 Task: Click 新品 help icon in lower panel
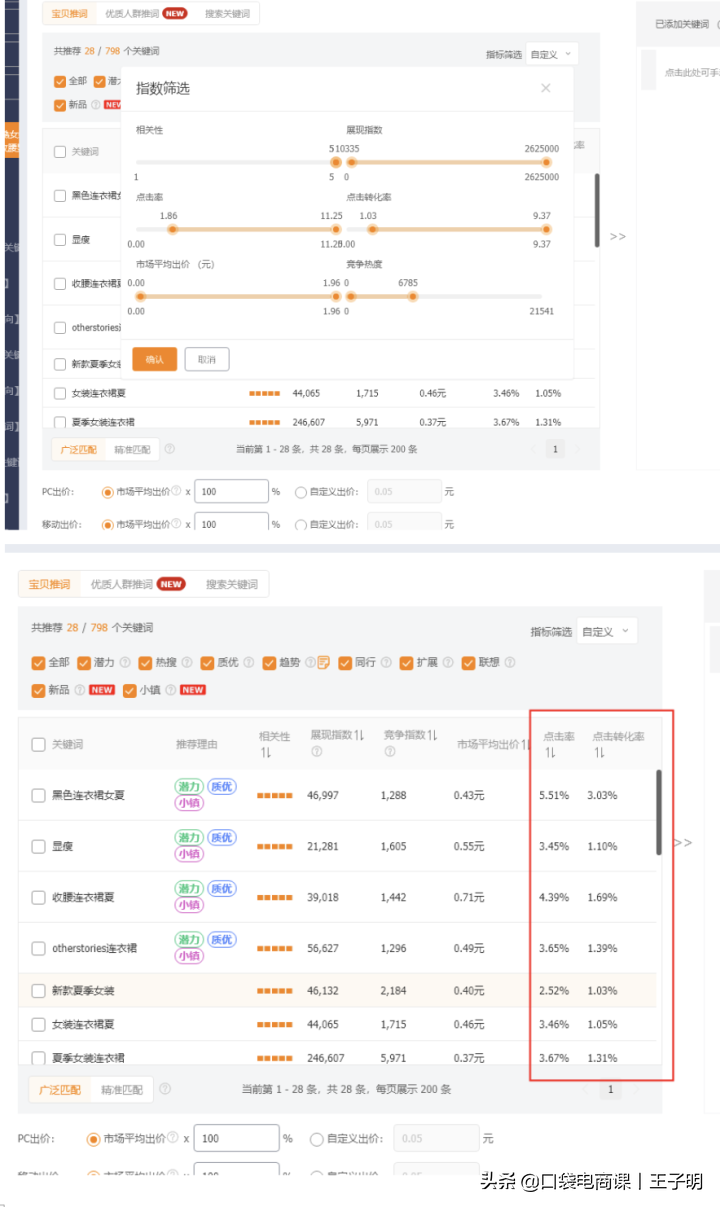(79, 690)
